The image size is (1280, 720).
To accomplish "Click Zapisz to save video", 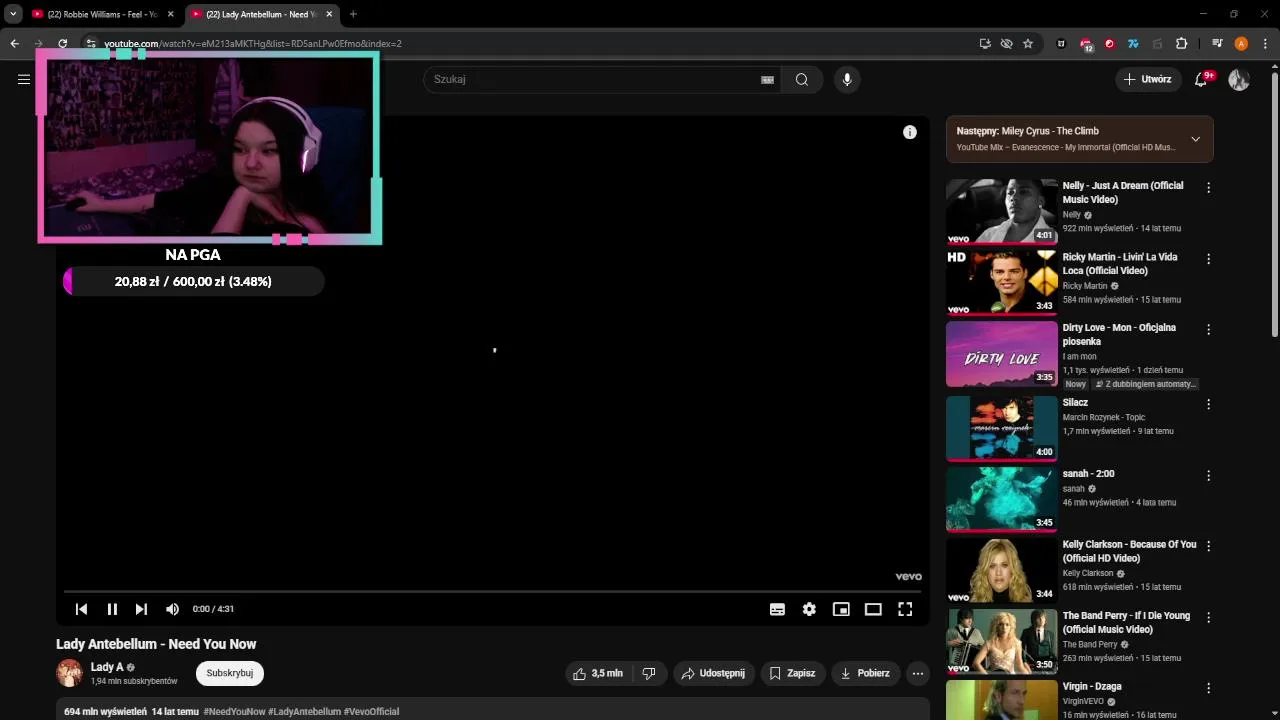I will click(x=792, y=674).
